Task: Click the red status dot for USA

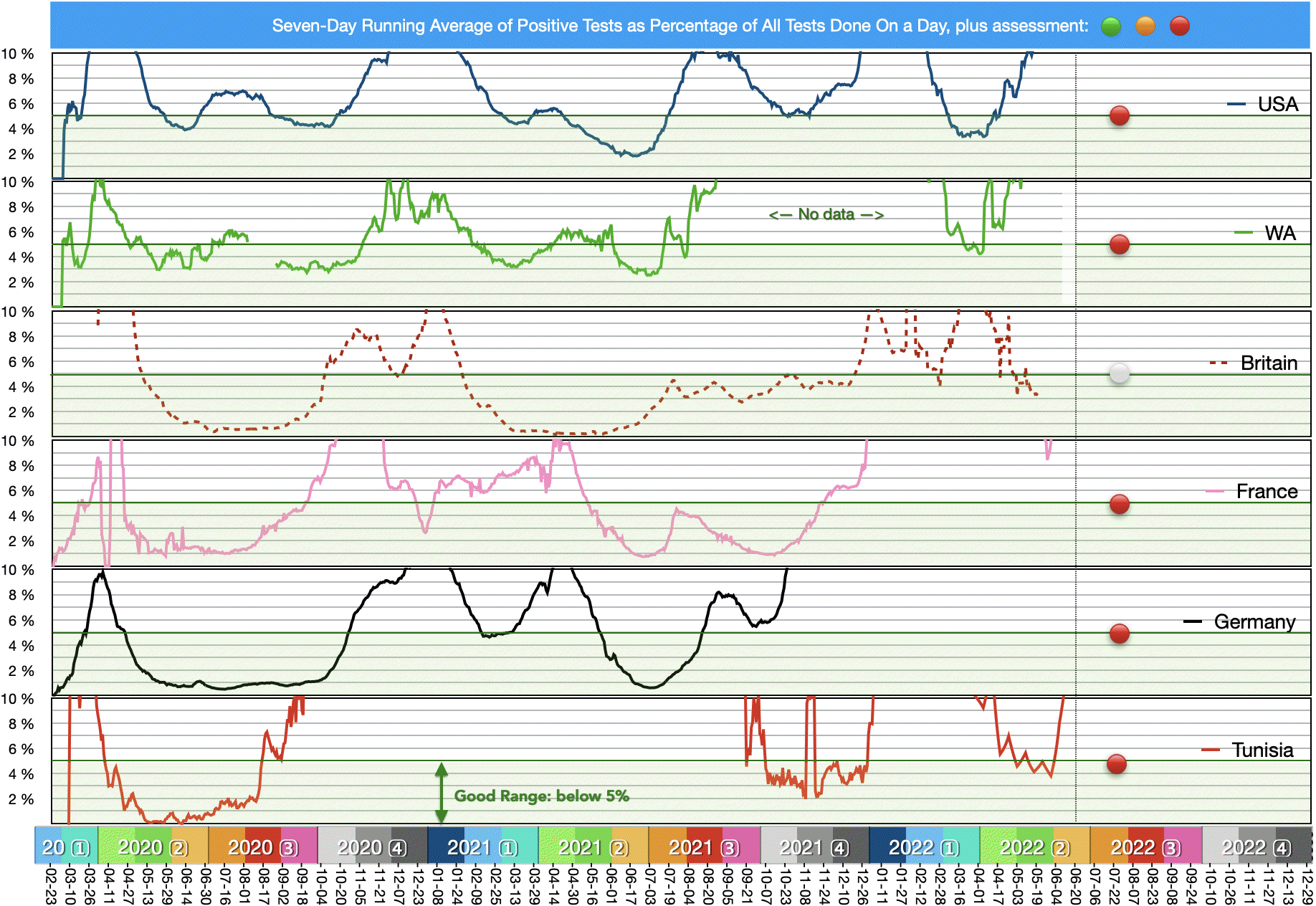Action: 1119,115
